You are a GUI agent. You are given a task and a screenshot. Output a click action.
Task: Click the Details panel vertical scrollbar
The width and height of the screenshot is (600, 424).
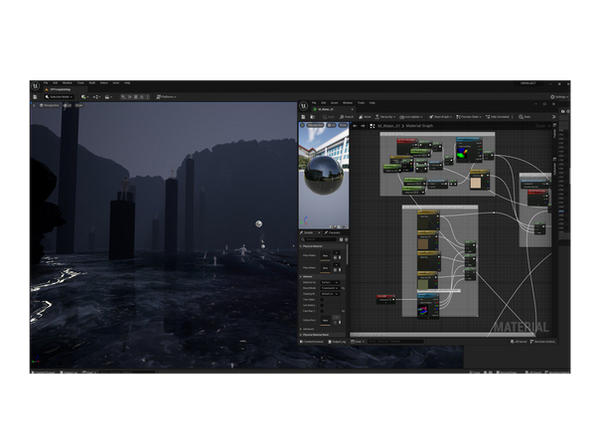coord(347,254)
